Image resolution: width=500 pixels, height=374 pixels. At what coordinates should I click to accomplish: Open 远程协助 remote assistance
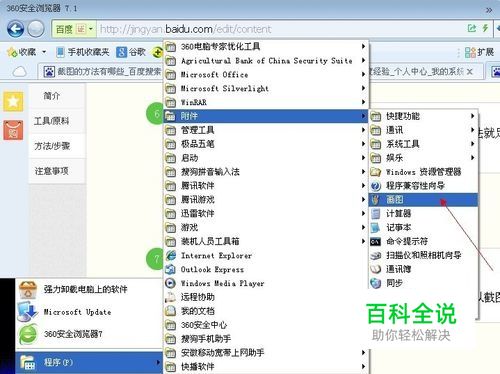[266, 297]
